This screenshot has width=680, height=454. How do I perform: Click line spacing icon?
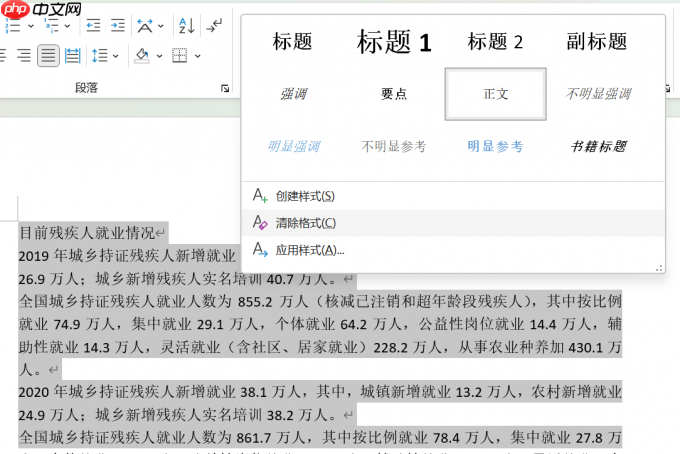coord(99,56)
